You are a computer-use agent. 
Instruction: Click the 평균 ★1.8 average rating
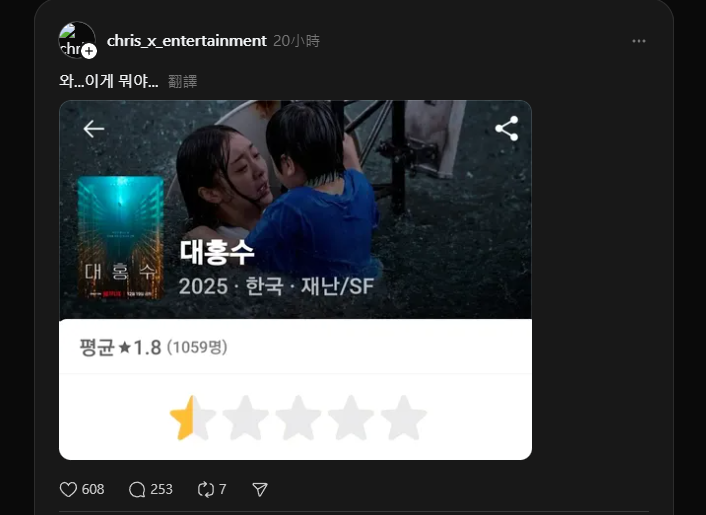[x=120, y=348]
